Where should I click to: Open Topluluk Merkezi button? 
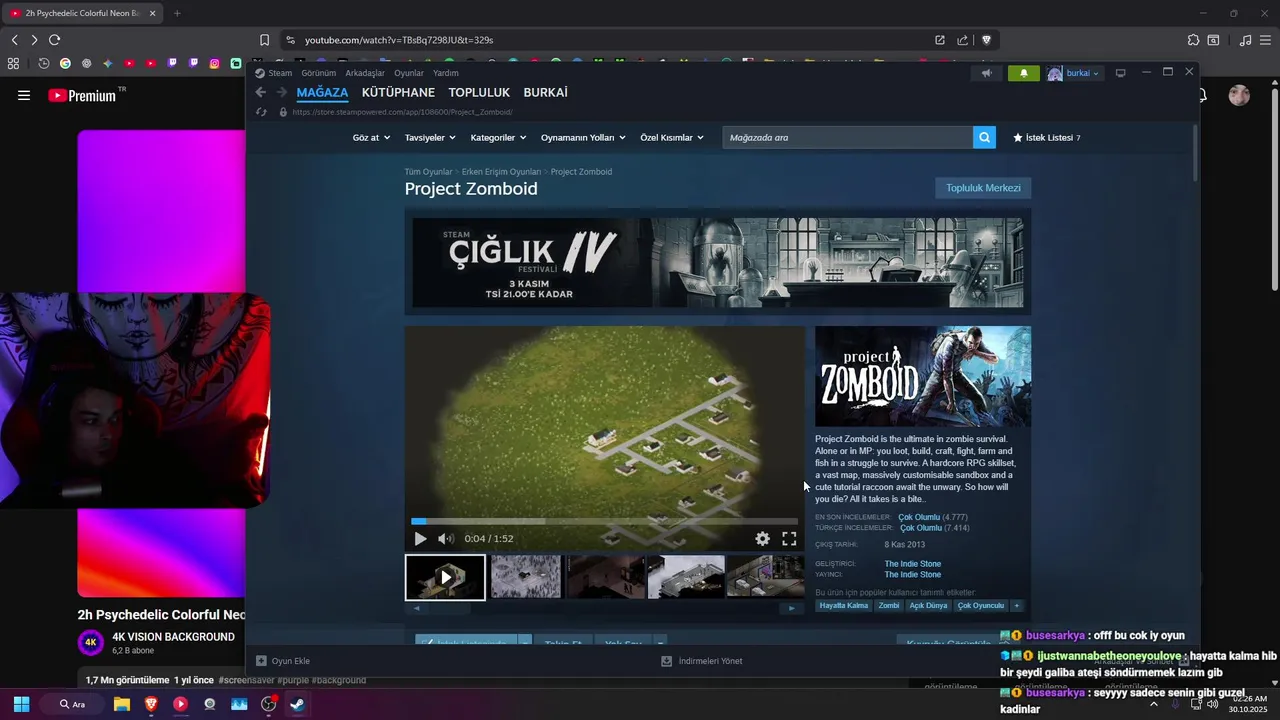point(983,188)
